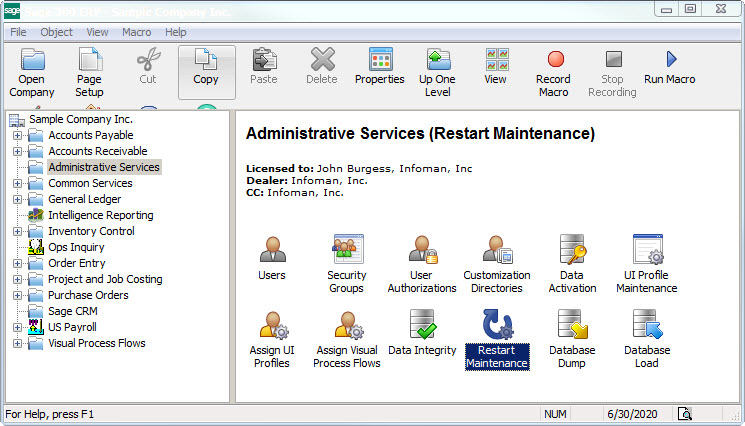The height and width of the screenshot is (426, 745).
Task: Open Page Setup from toolbar
Action: click(89, 73)
